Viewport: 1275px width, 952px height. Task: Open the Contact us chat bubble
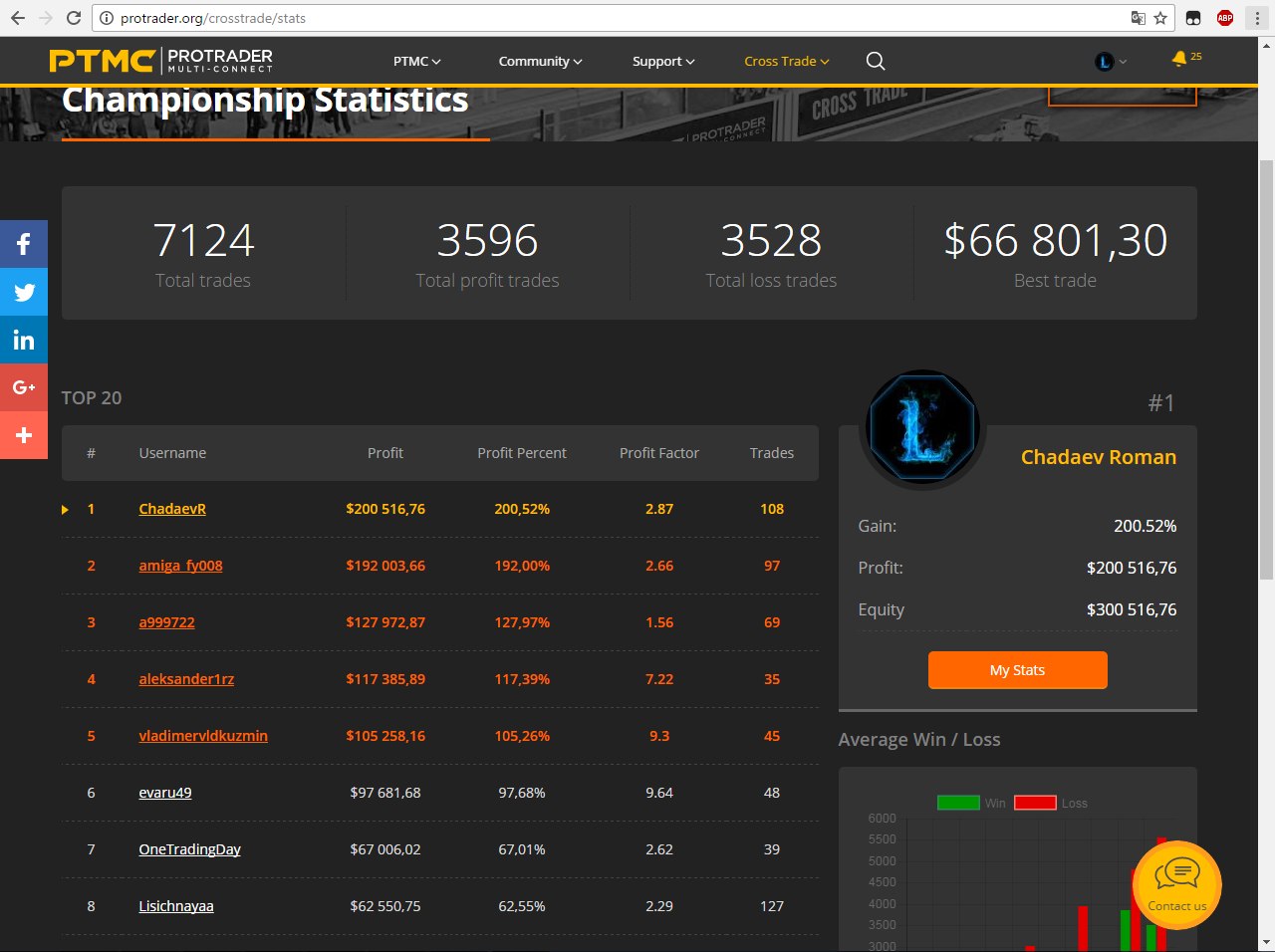click(x=1177, y=884)
